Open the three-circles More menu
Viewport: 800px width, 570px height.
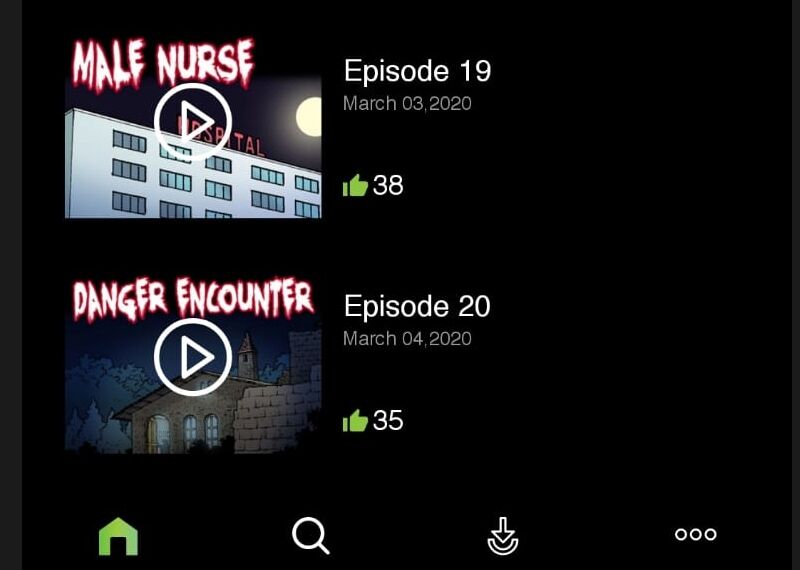coord(695,534)
